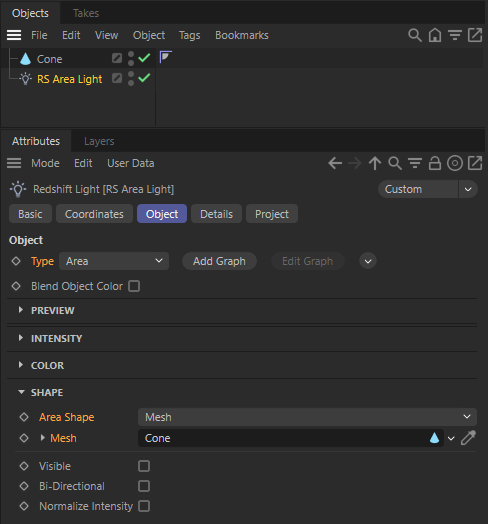Viewport: 488px width, 524px height.
Task: Open the Area Shape dropdown showing Mesh
Action: tap(307, 417)
